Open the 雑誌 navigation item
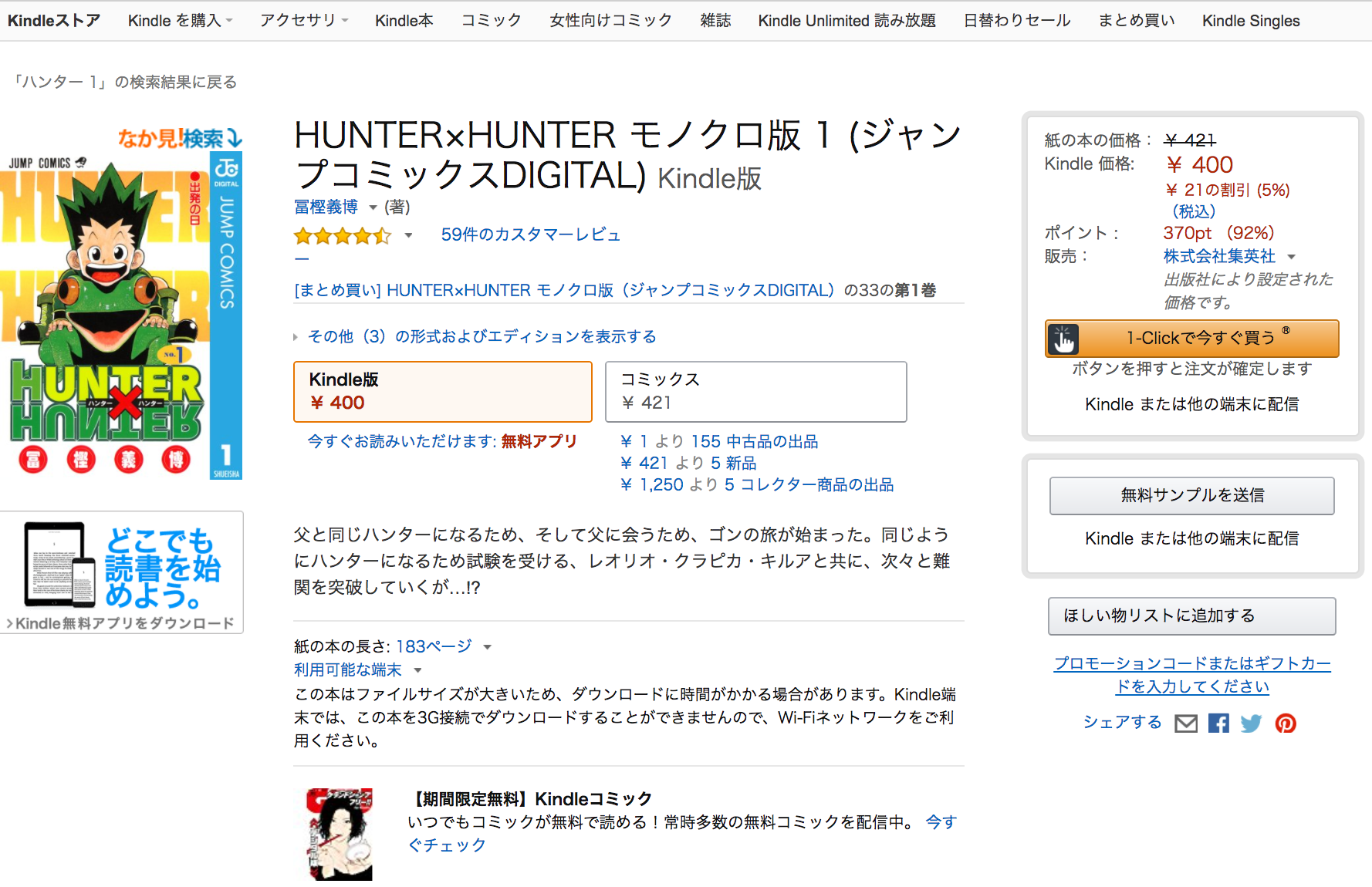 (715, 21)
